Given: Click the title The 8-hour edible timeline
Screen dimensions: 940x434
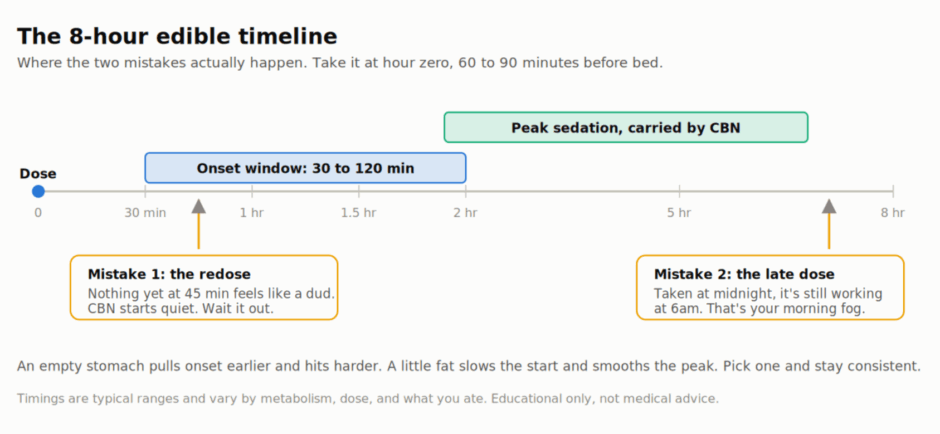Looking at the screenshot, I should tap(177, 37).
